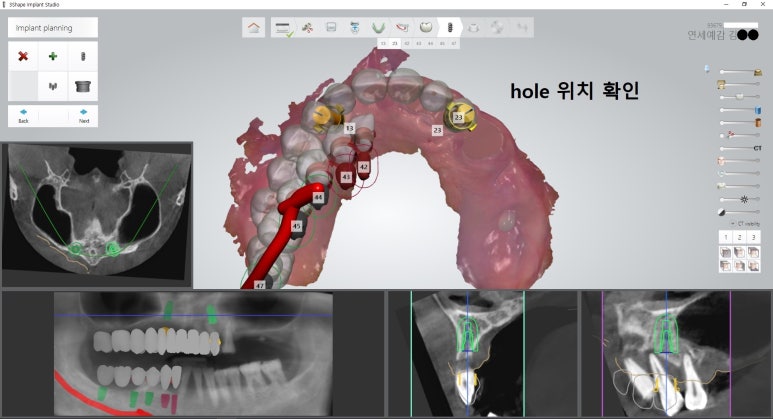Image resolution: width=773 pixels, height=419 pixels.
Task: Select view preset button 2
Action: 739,237
